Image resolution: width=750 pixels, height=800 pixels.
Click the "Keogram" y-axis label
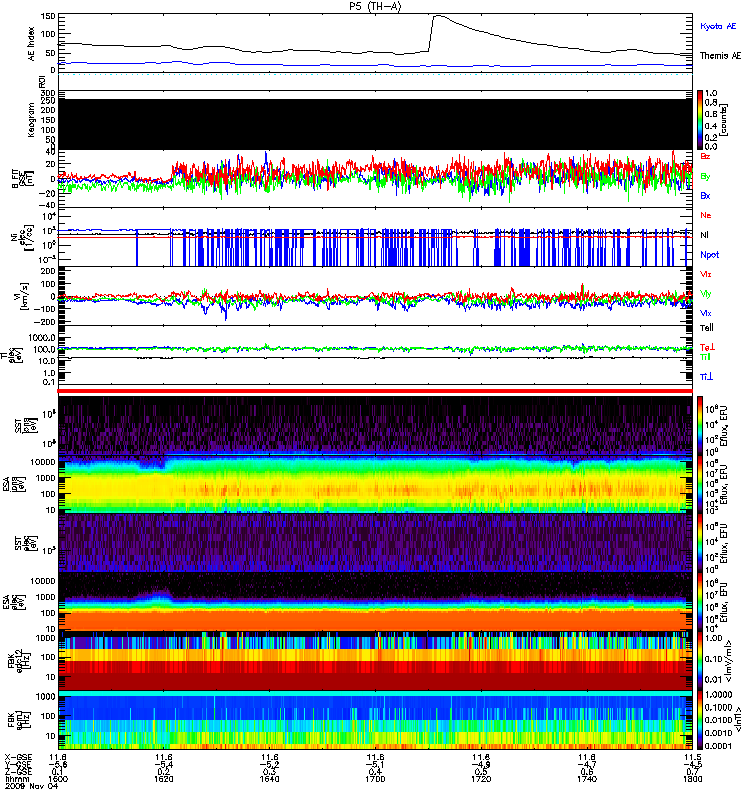[32, 120]
